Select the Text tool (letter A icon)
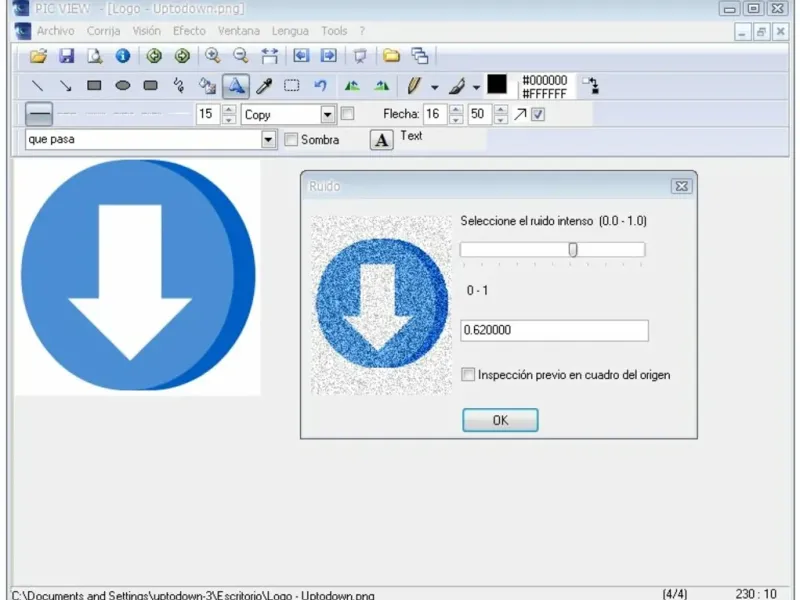800x600 pixels. [236, 86]
